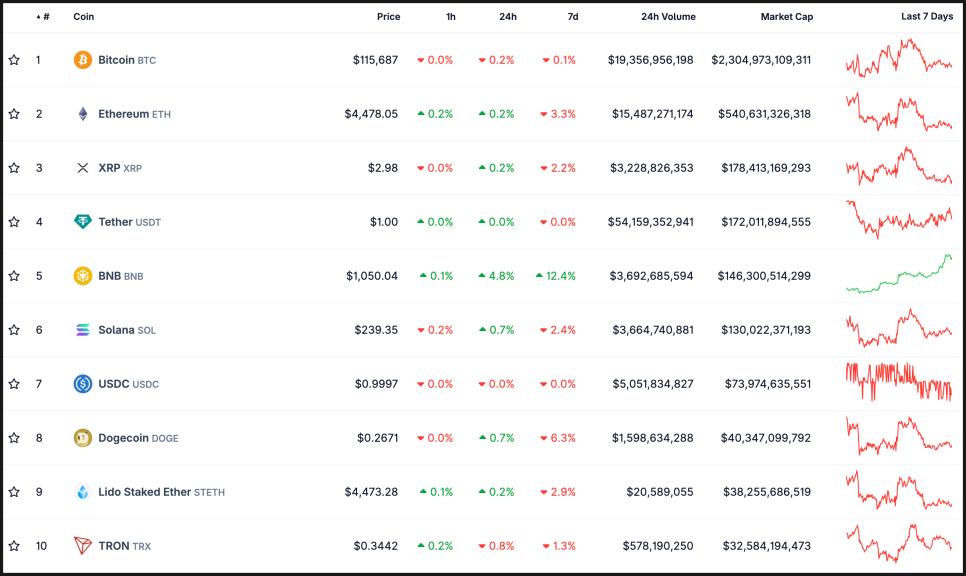Favorite Ethereum with its star

coord(14,114)
